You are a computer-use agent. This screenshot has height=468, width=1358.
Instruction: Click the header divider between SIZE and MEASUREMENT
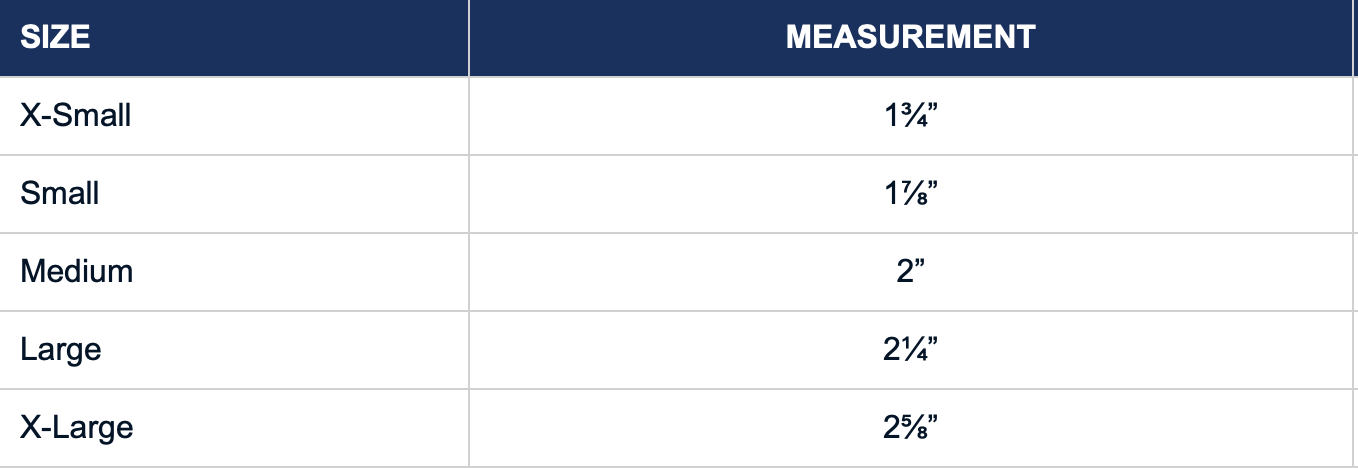pyautogui.click(x=469, y=37)
